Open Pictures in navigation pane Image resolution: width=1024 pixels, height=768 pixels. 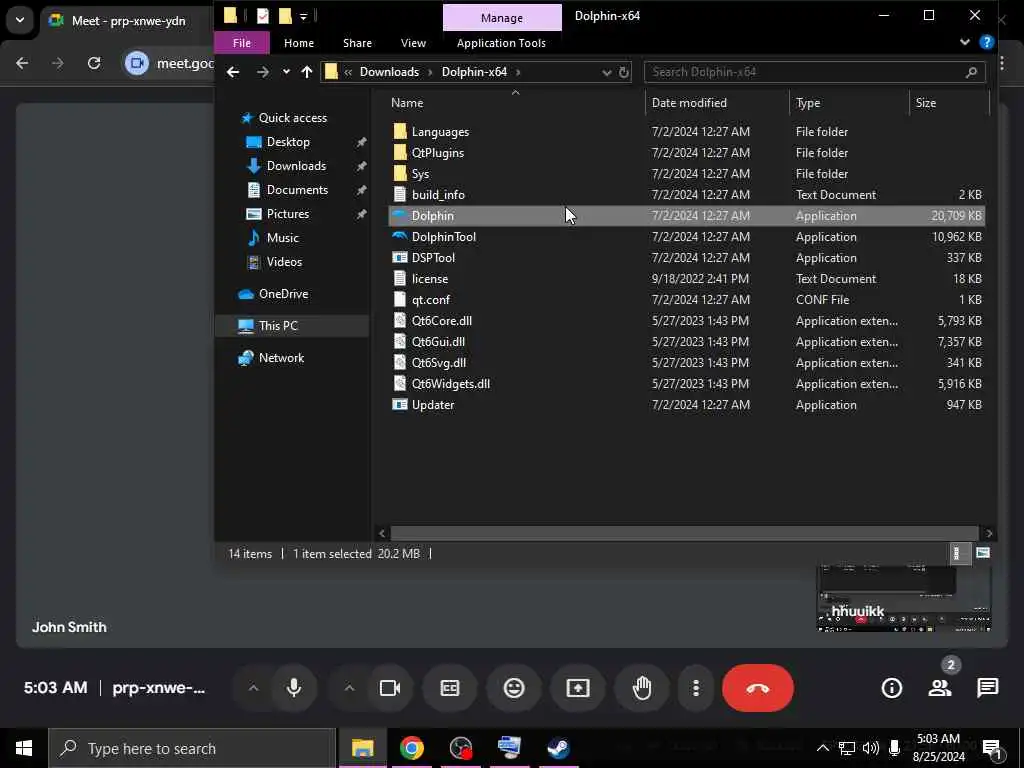coord(287,214)
